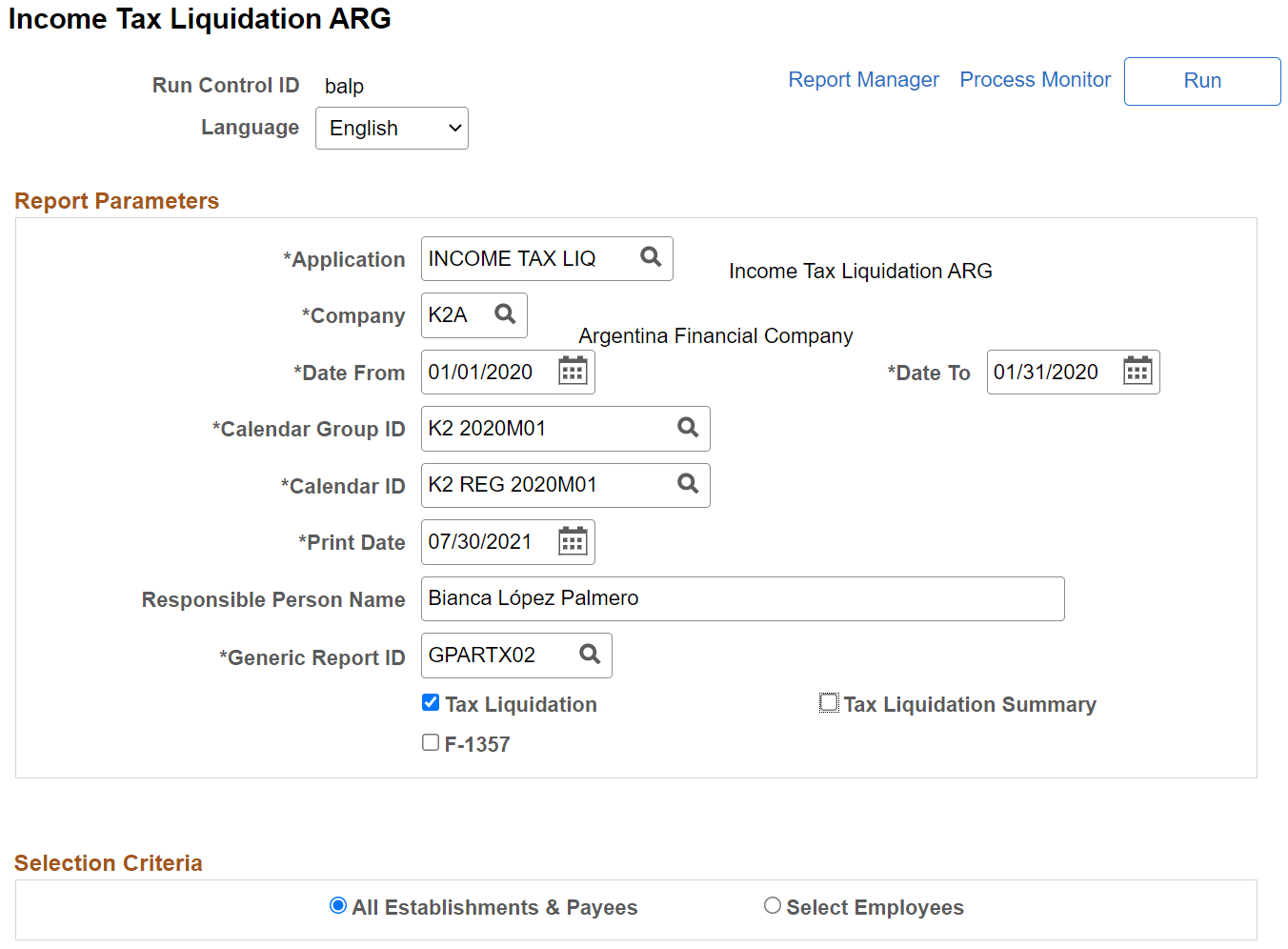Open Report Manager
This screenshot has width=1288, height=949.
coord(863,79)
